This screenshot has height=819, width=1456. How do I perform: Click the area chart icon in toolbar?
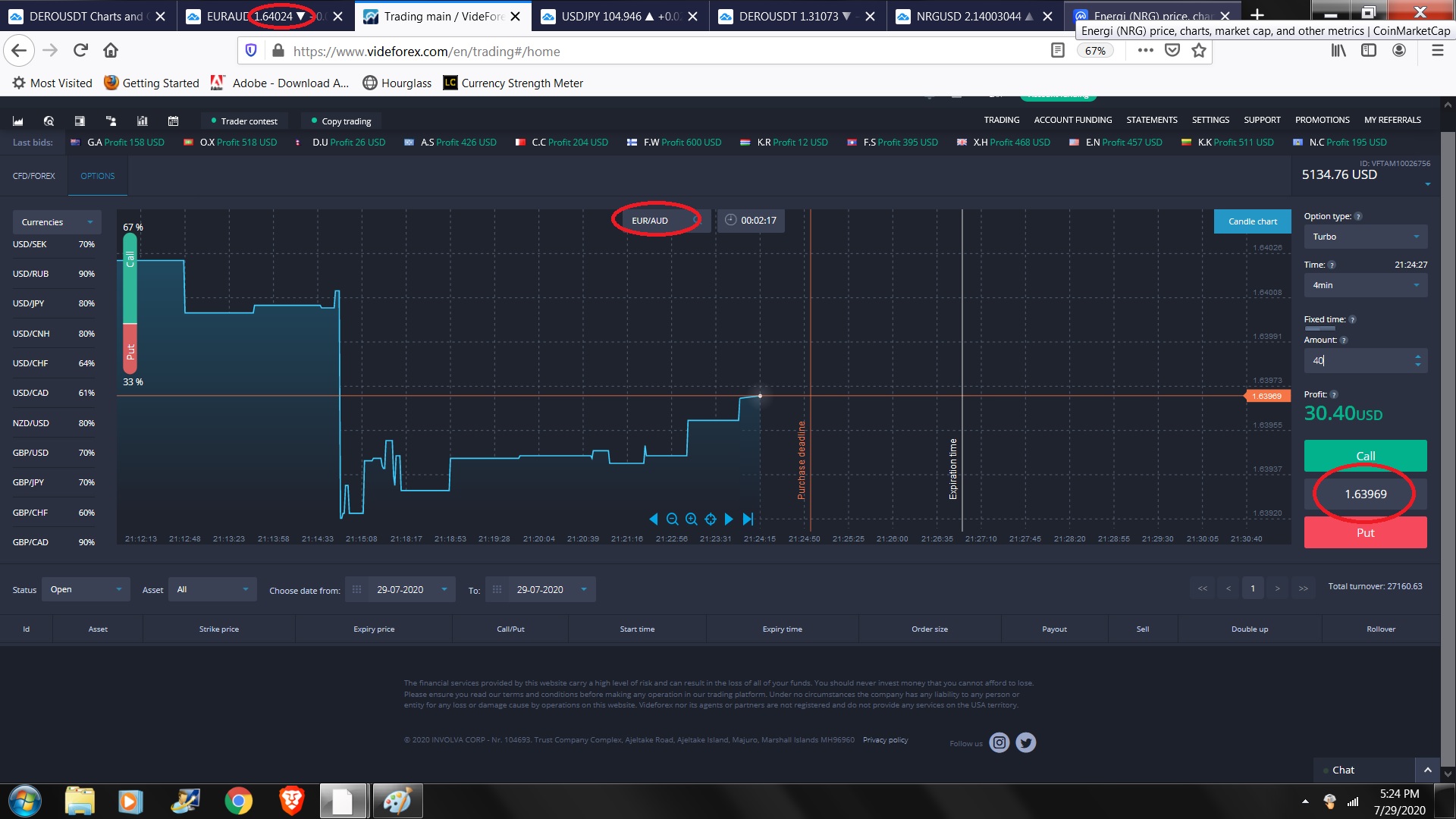coord(18,121)
